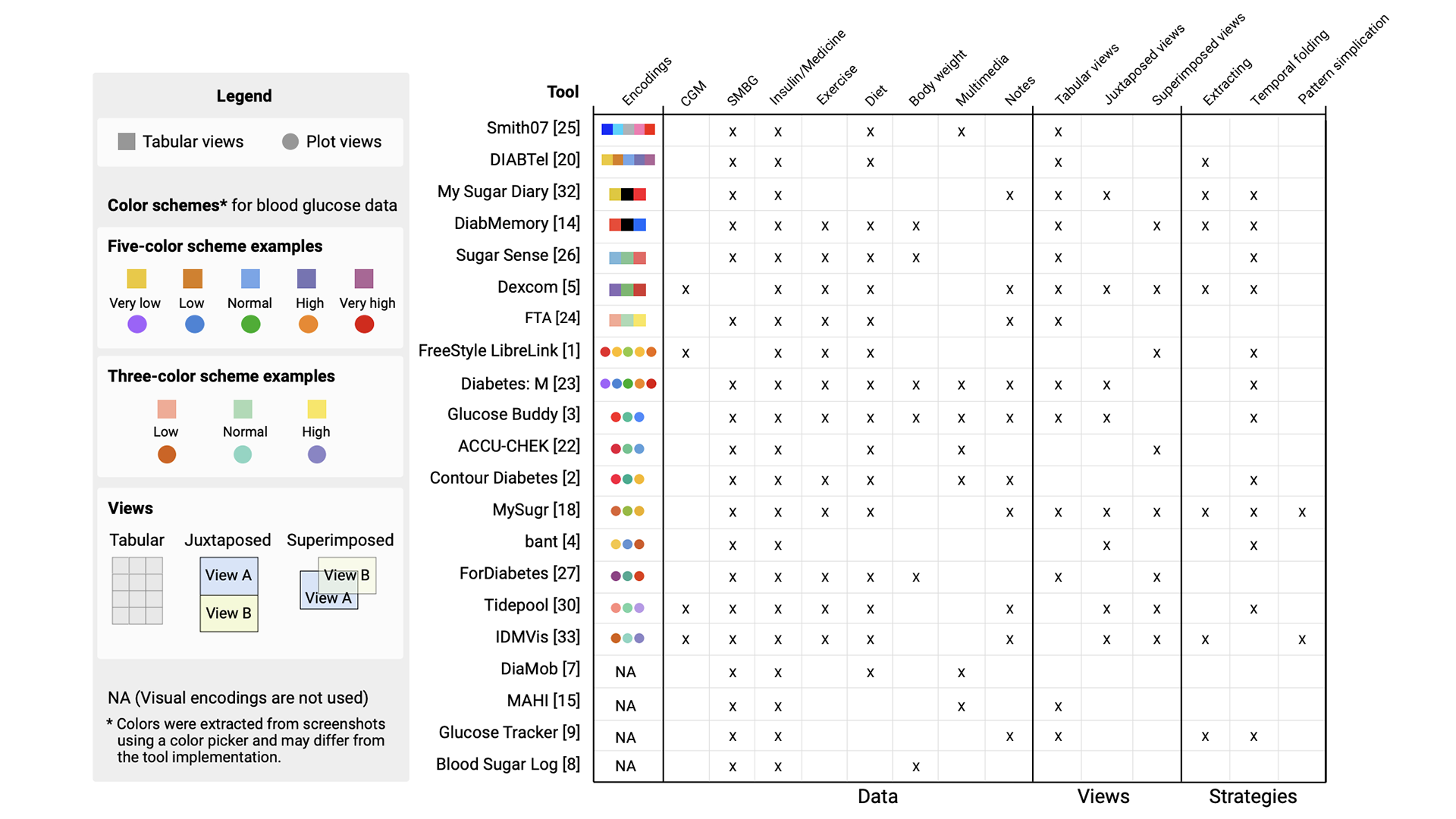
Task: Click the Dexcom CGM x mark
Action: click(686, 290)
